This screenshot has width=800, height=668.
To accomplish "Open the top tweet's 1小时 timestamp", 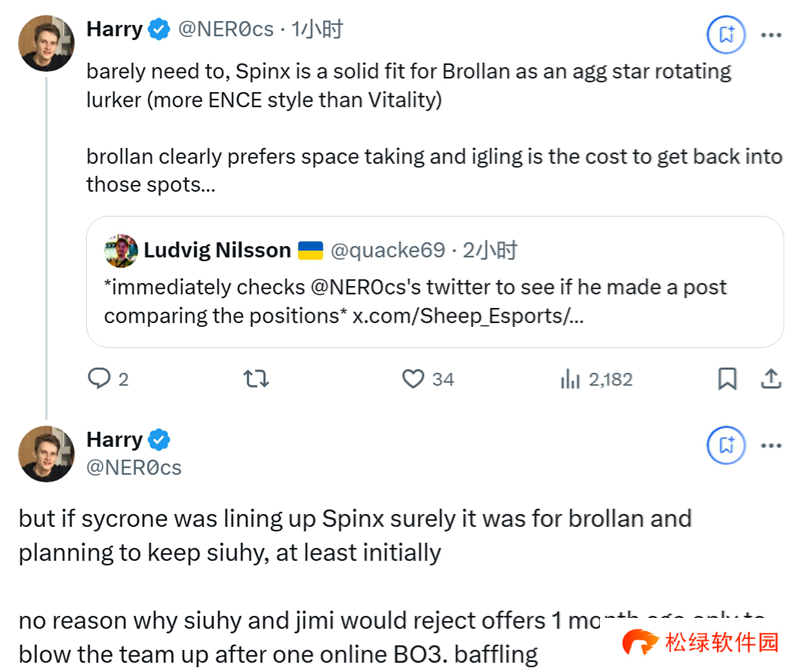I will click(x=317, y=30).
